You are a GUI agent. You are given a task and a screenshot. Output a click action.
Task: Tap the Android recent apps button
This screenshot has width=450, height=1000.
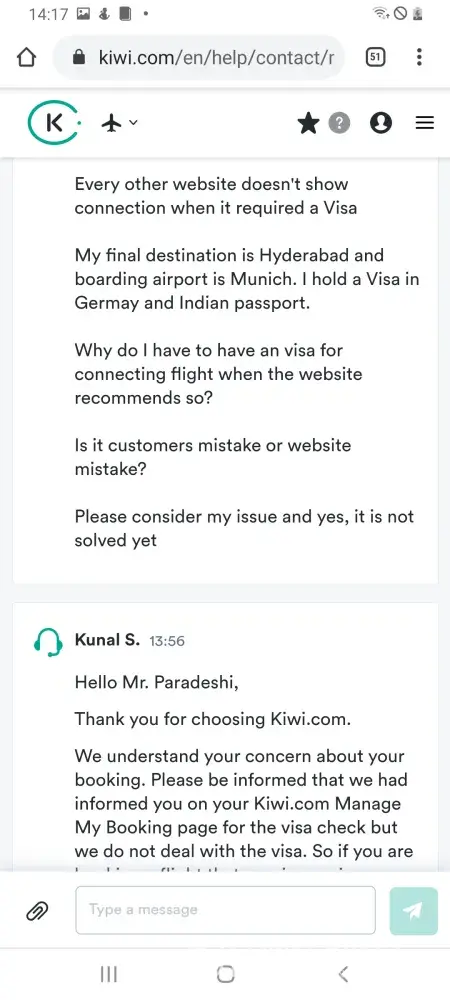click(x=109, y=974)
